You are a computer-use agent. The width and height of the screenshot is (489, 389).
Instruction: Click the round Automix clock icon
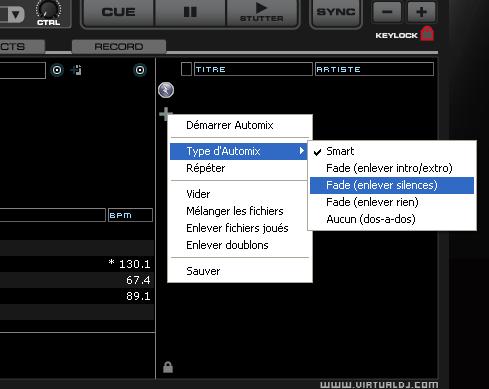coord(166,90)
